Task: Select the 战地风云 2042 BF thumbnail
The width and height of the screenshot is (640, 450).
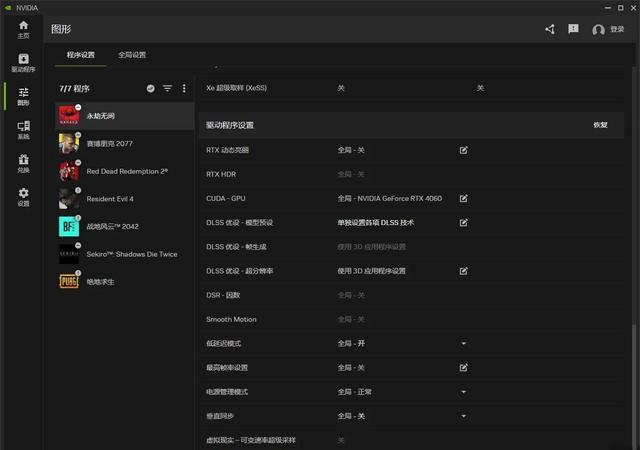Action: [x=69, y=226]
